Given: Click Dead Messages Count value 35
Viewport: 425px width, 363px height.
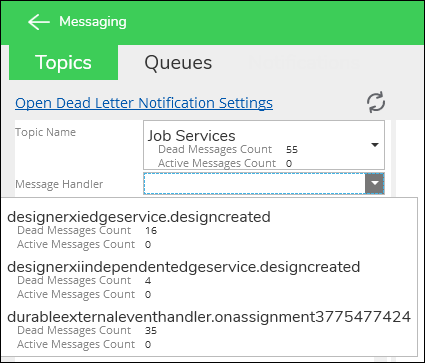Looking at the screenshot, I should coord(151,330).
